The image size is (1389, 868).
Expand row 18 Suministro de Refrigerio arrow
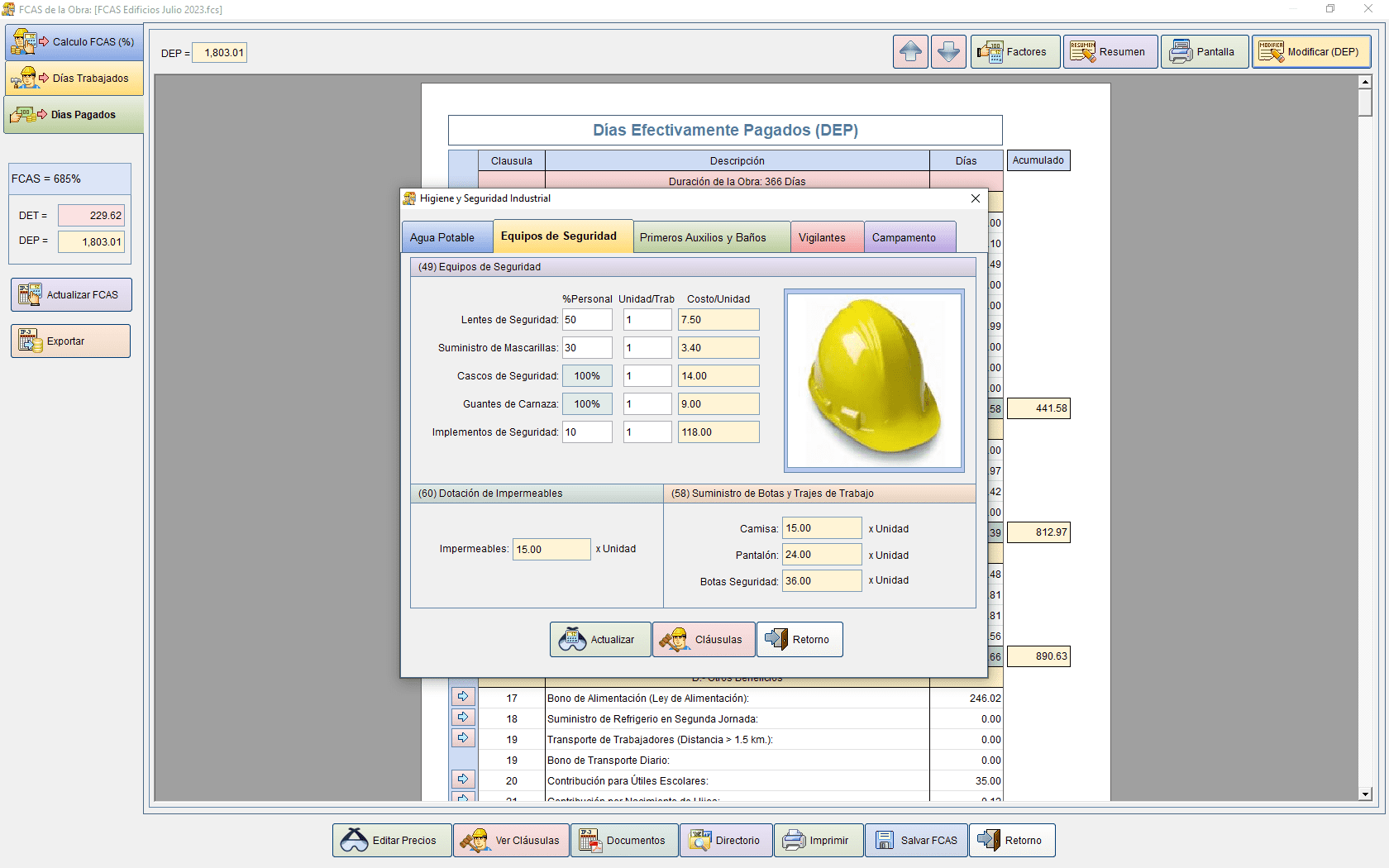463,718
